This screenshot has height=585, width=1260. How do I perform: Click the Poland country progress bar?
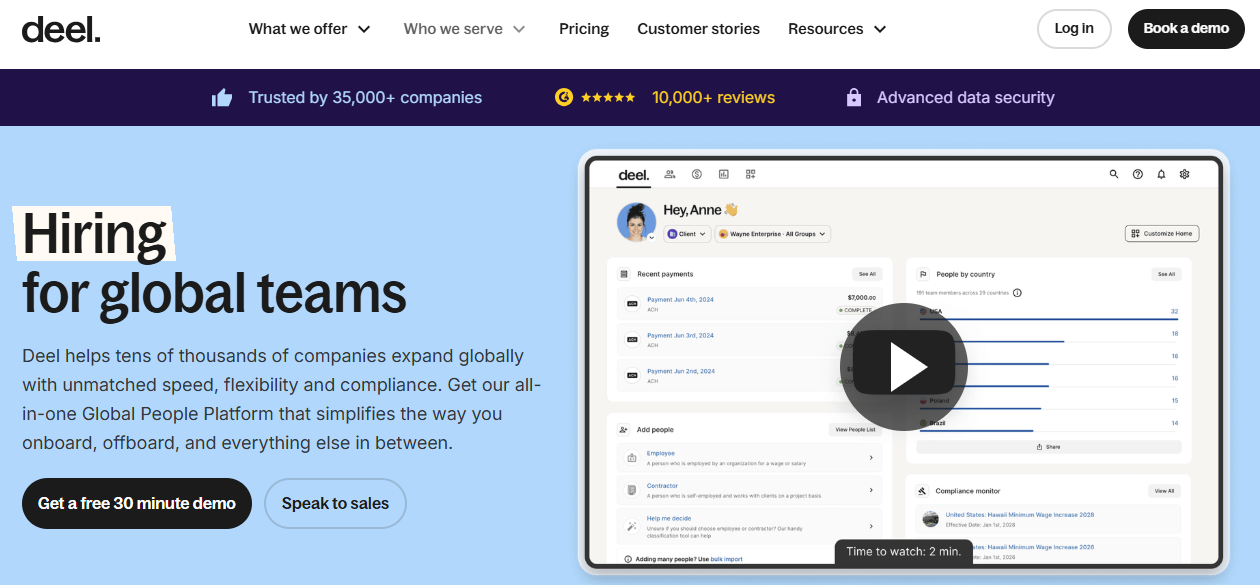click(980, 408)
